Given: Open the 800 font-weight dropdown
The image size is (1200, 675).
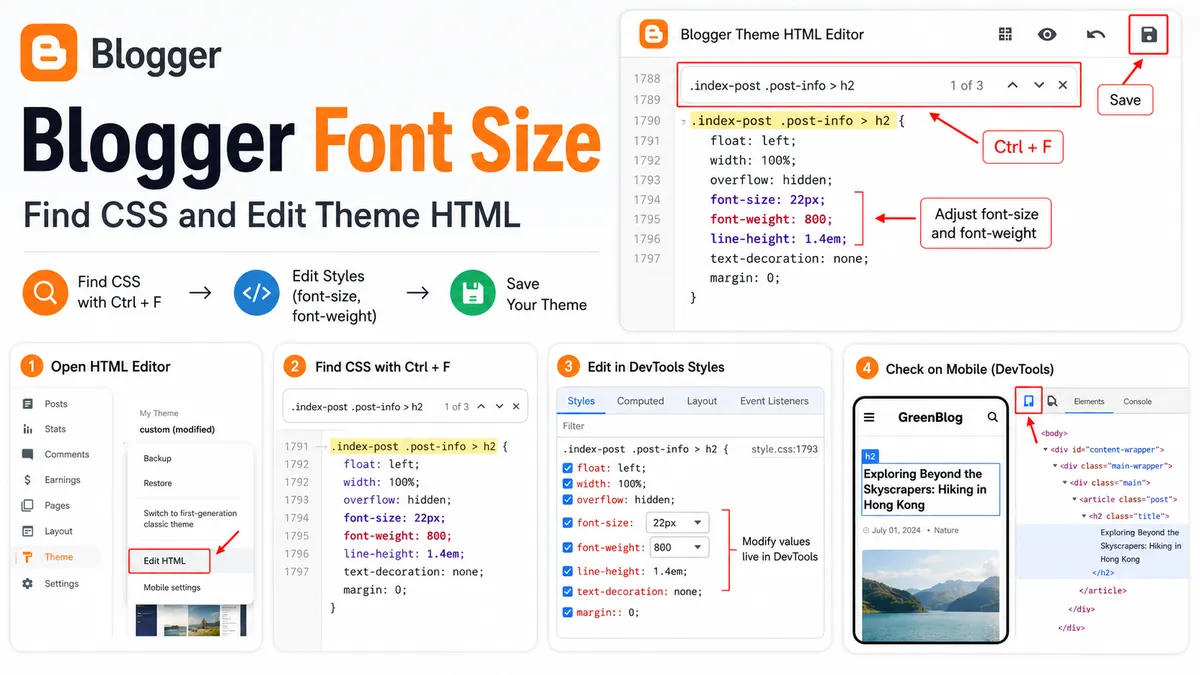Looking at the screenshot, I should click(x=679, y=547).
